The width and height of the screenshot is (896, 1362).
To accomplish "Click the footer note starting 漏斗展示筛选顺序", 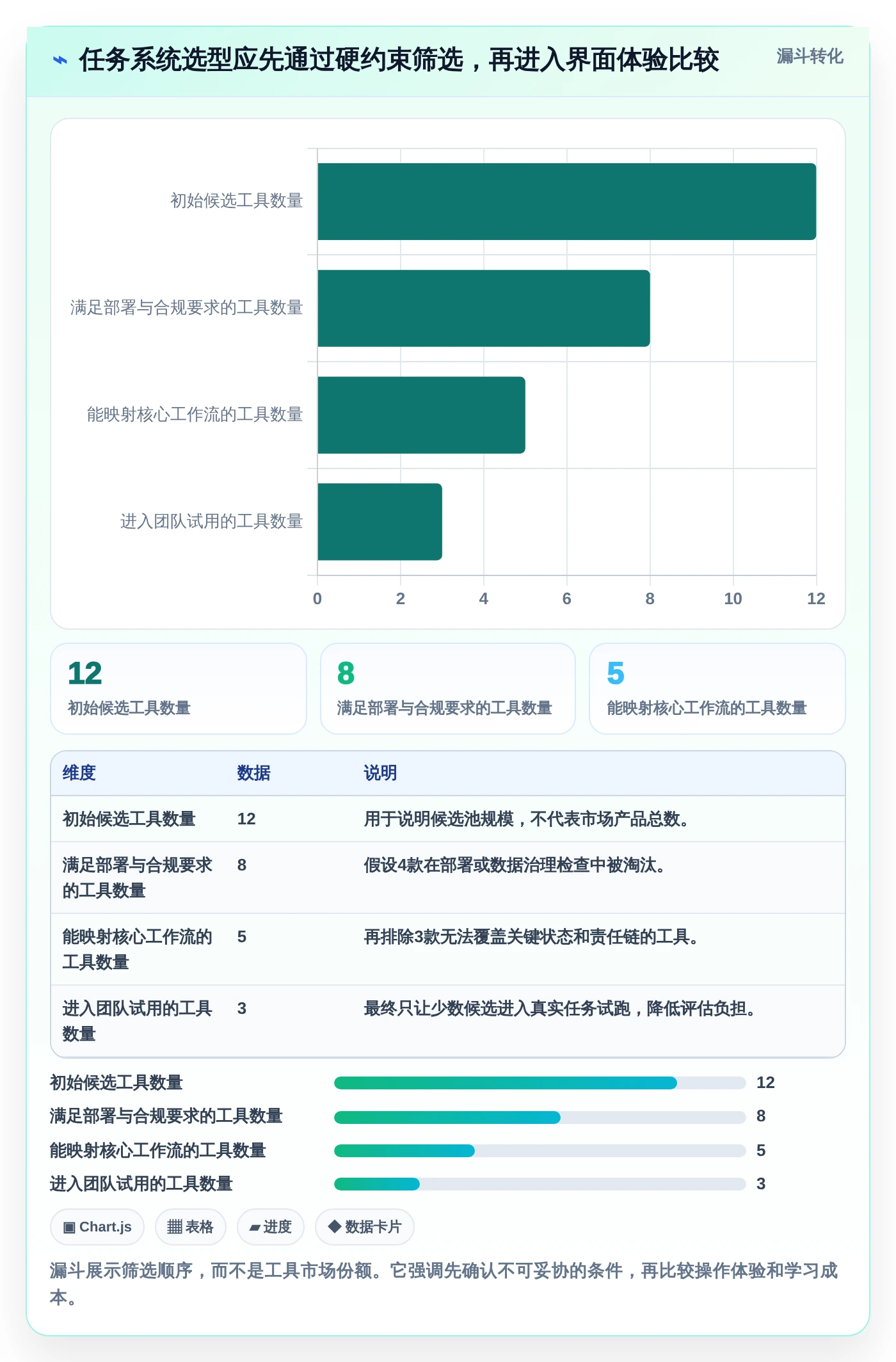I will [444, 1284].
